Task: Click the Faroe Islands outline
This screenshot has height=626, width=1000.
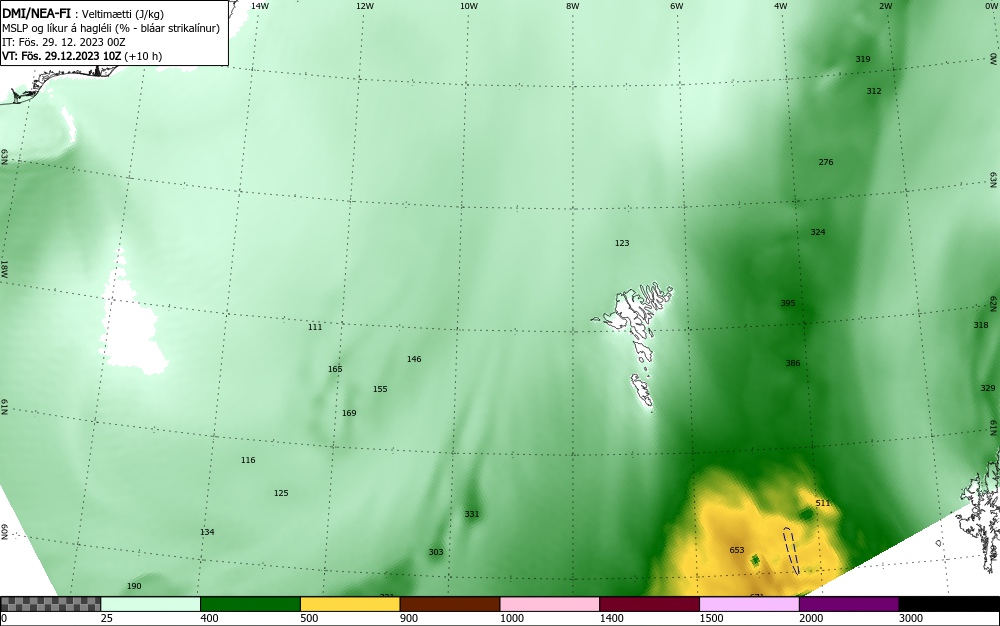Action: pos(632,346)
